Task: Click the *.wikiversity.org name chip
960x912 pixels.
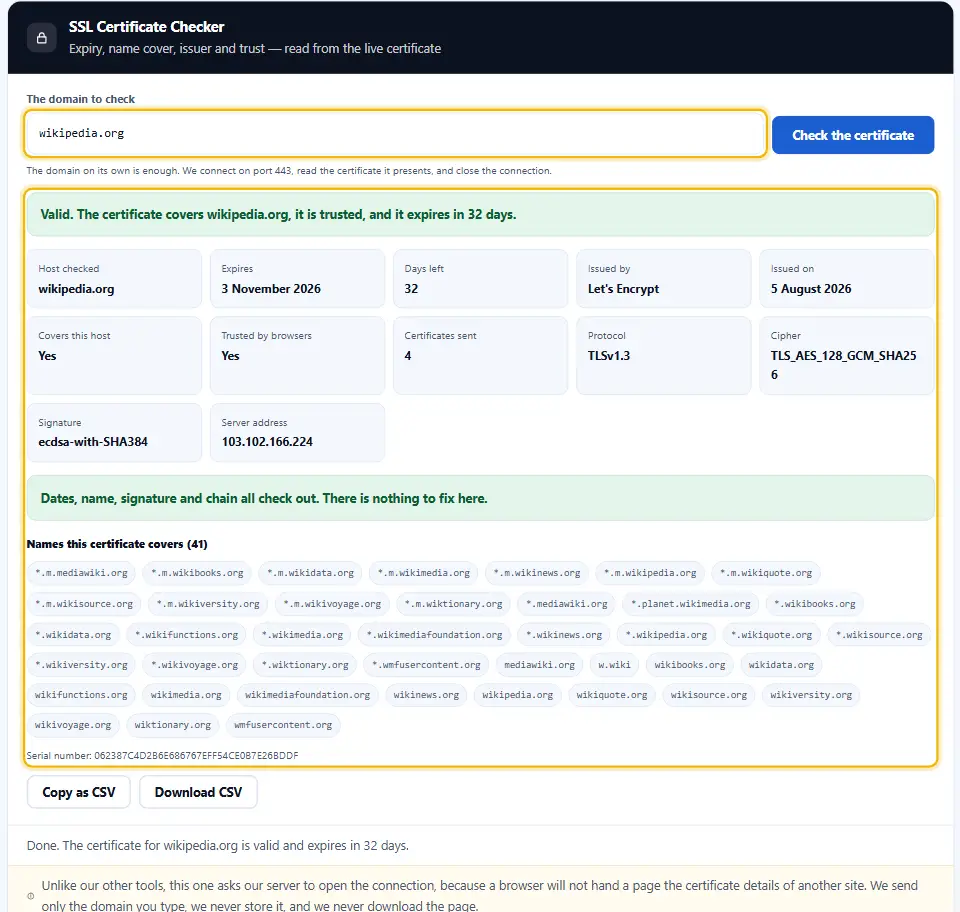Action: 81,665
